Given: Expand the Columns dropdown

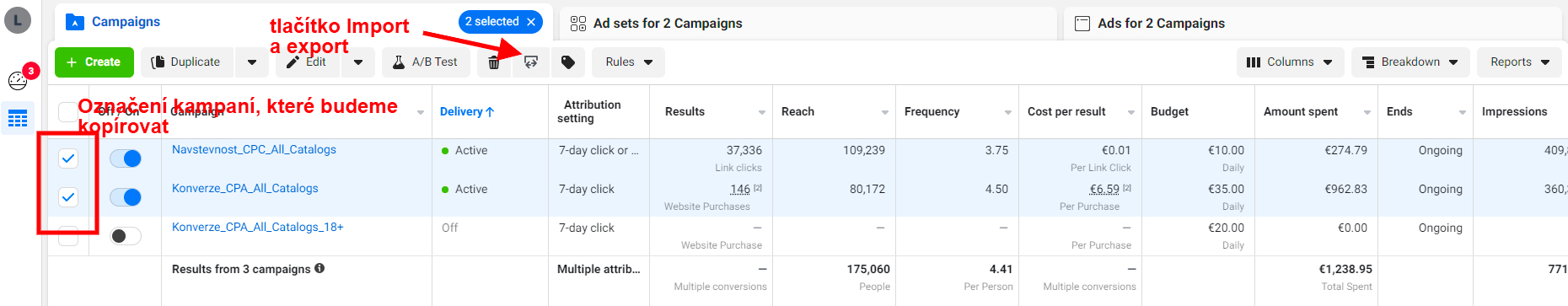Looking at the screenshot, I should click(x=1291, y=62).
